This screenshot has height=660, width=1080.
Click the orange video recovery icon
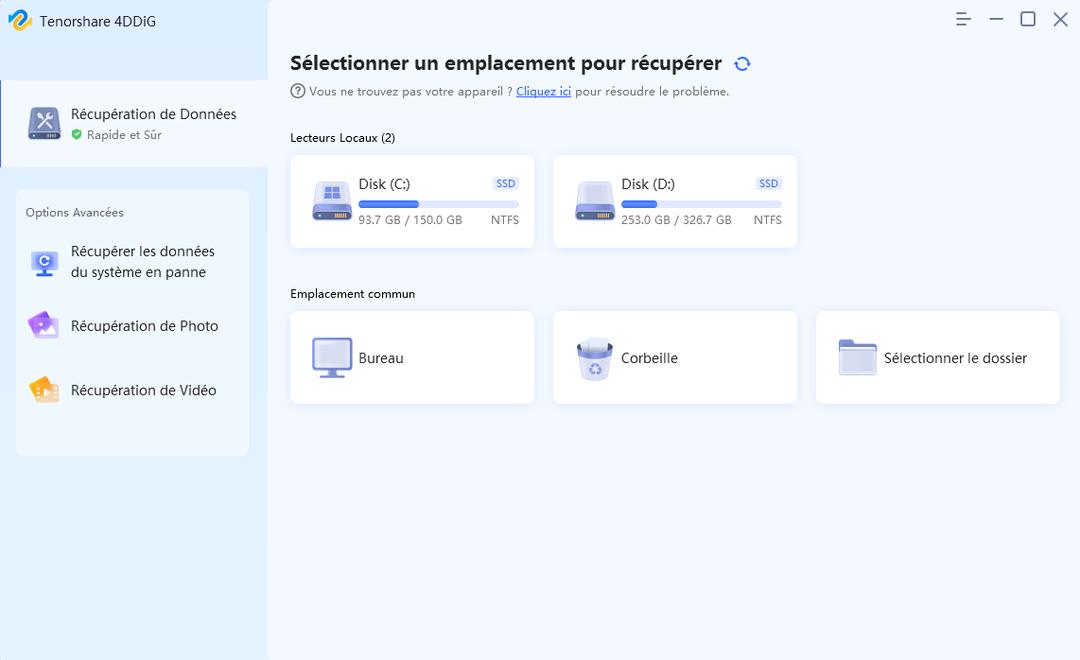point(44,390)
